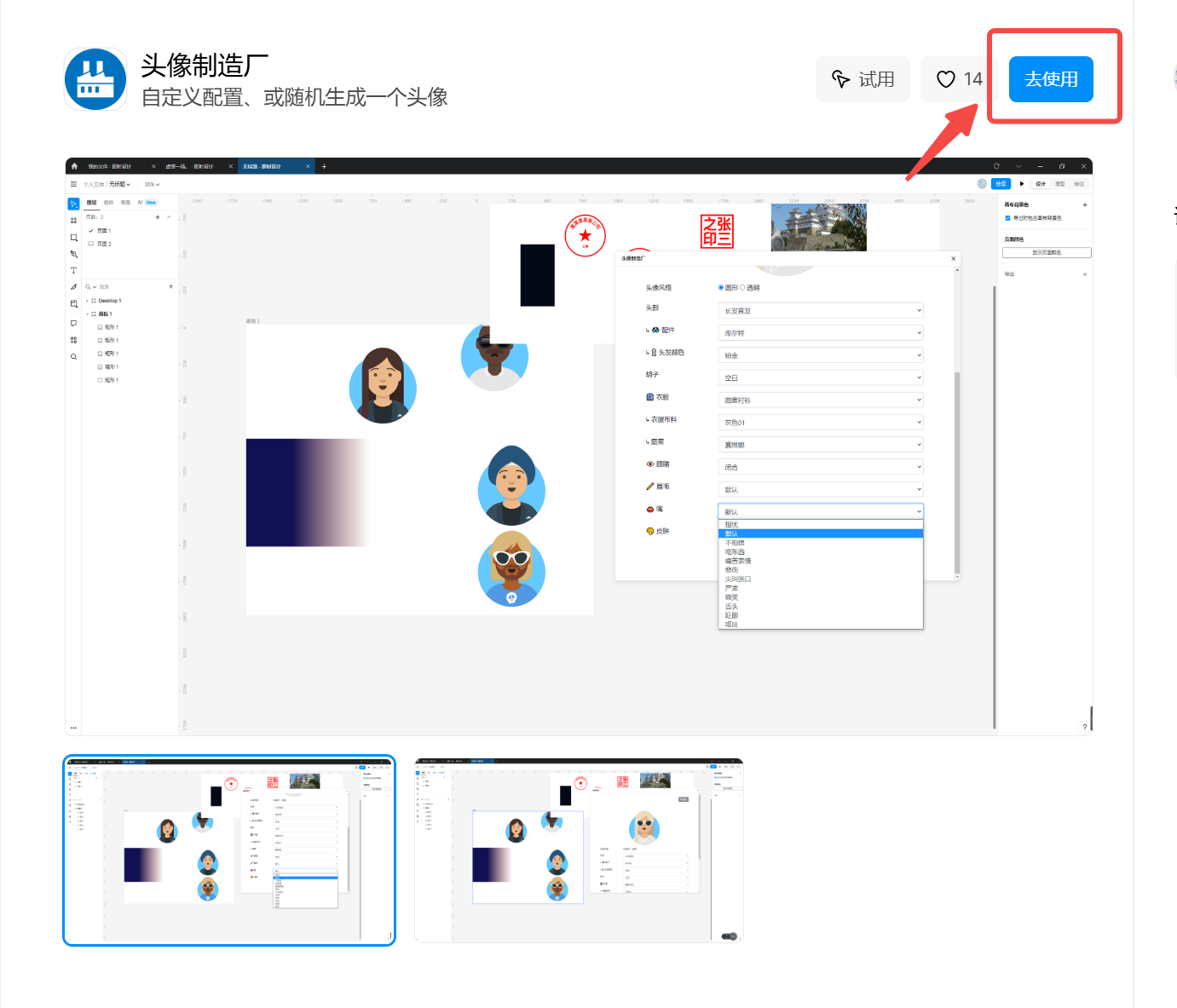Open the 35% zoom level dropdown

pyautogui.click(x=152, y=184)
